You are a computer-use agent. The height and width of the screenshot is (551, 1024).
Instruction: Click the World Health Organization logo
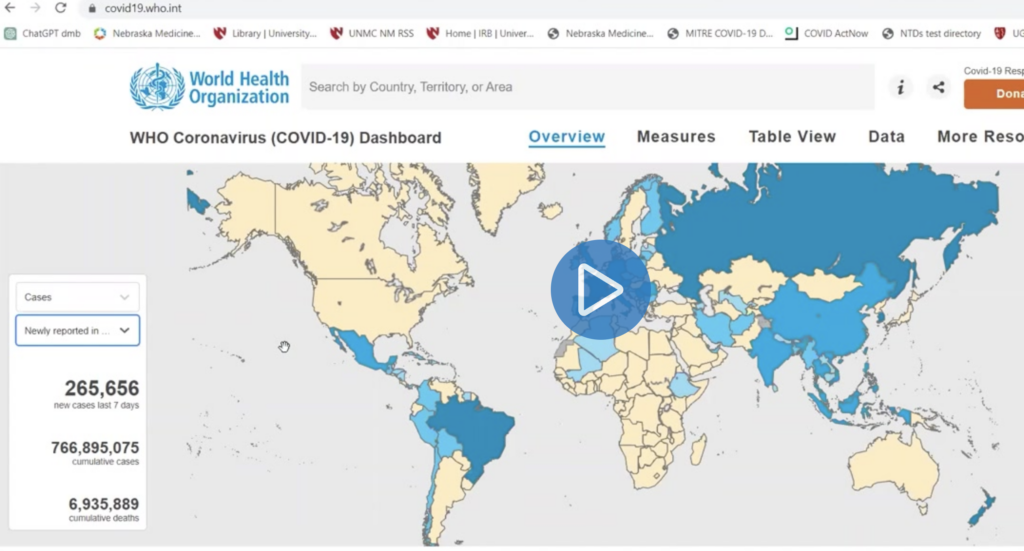pyautogui.click(x=209, y=87)
